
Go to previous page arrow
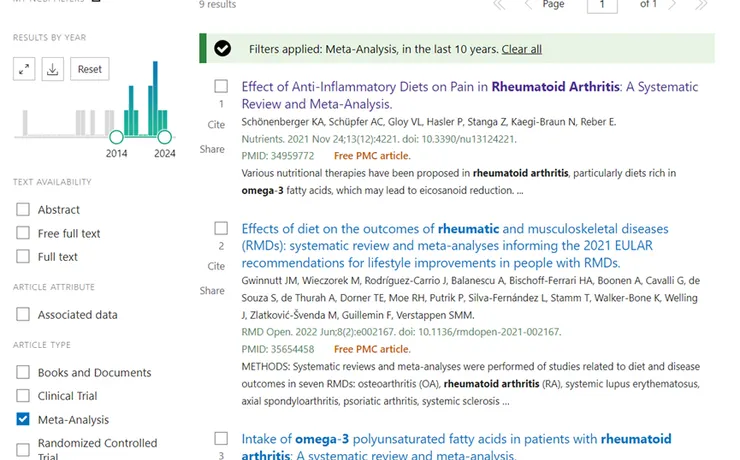[x=528, y=5]
